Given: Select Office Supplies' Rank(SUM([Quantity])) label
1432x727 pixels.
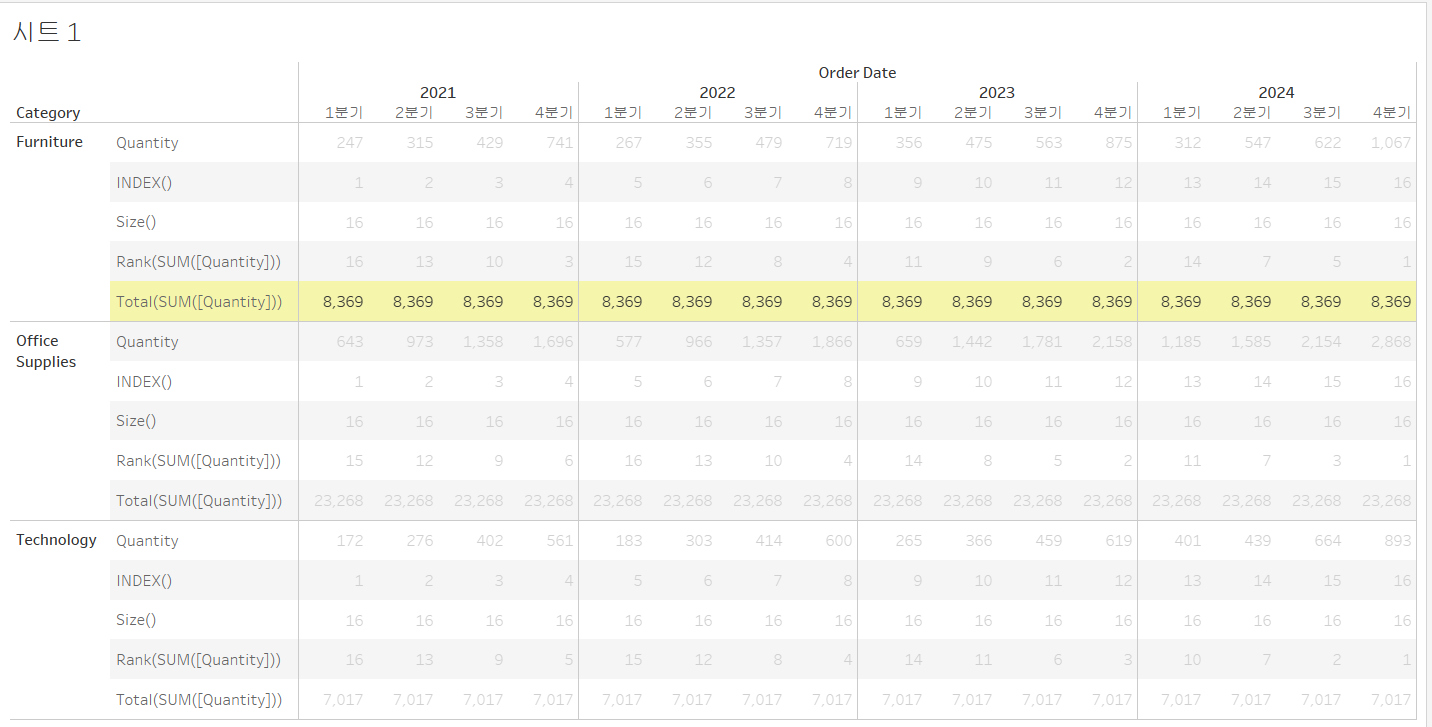Looking at the screenshot, I should 198,461.
